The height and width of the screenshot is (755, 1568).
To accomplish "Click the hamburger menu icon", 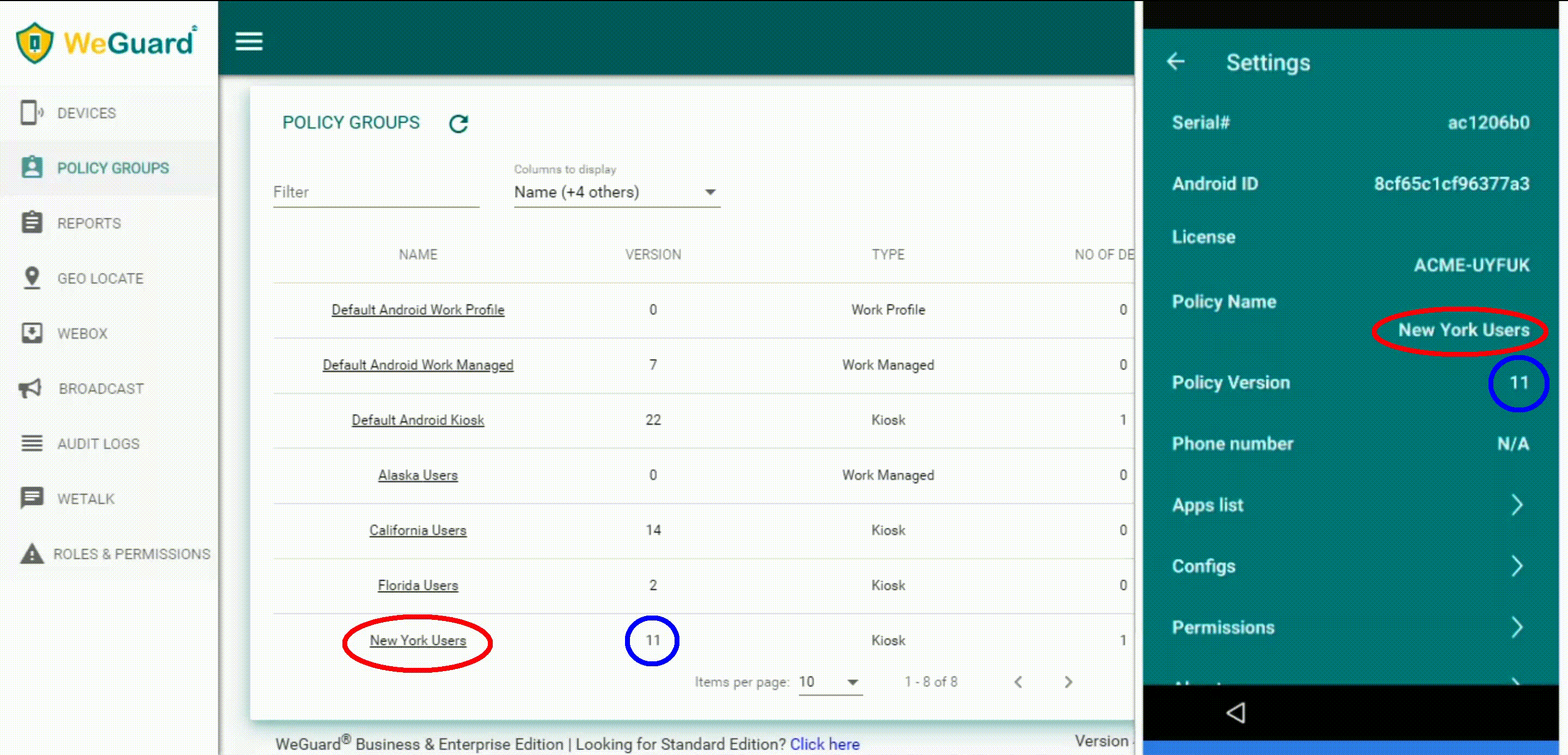I will [x=248, y=41].
